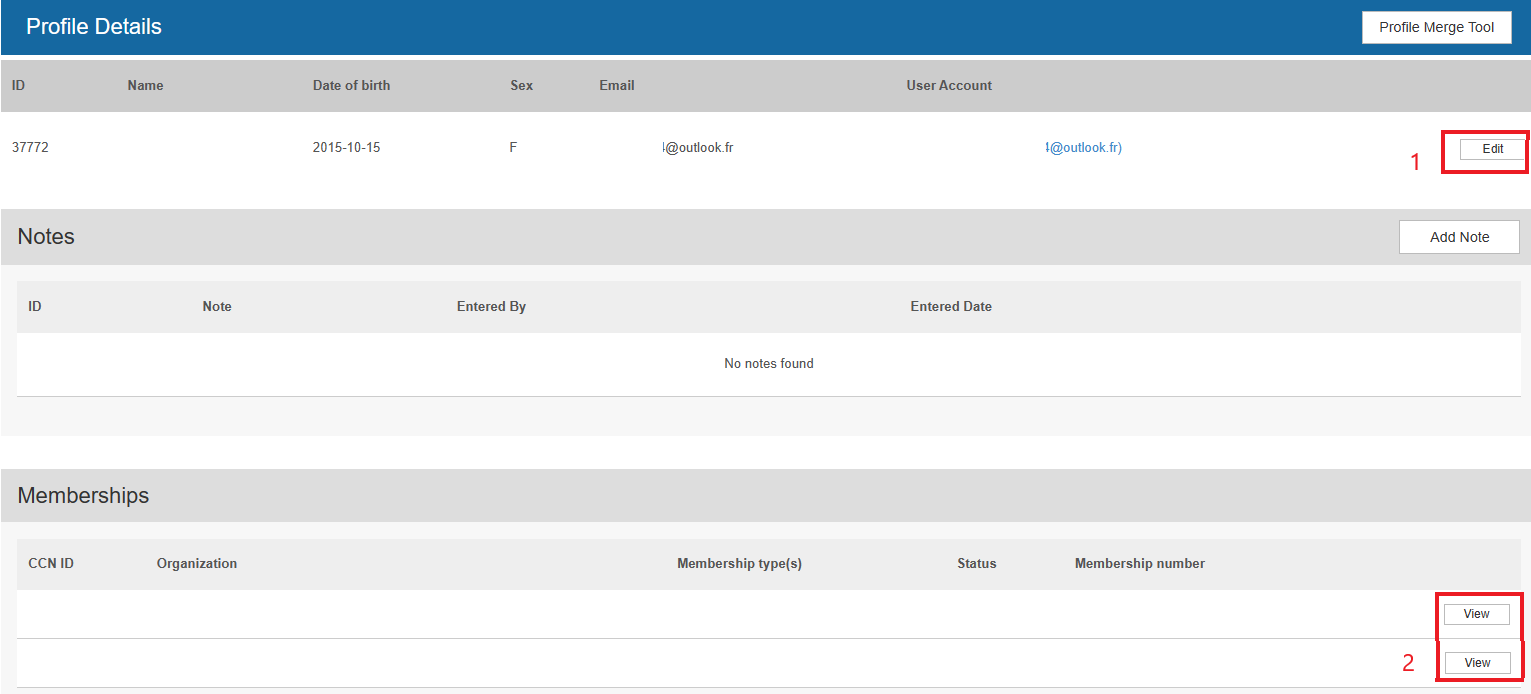
Task: Click the 'No notes found' message
Action: pyautogui.click(x=768, y=364)
